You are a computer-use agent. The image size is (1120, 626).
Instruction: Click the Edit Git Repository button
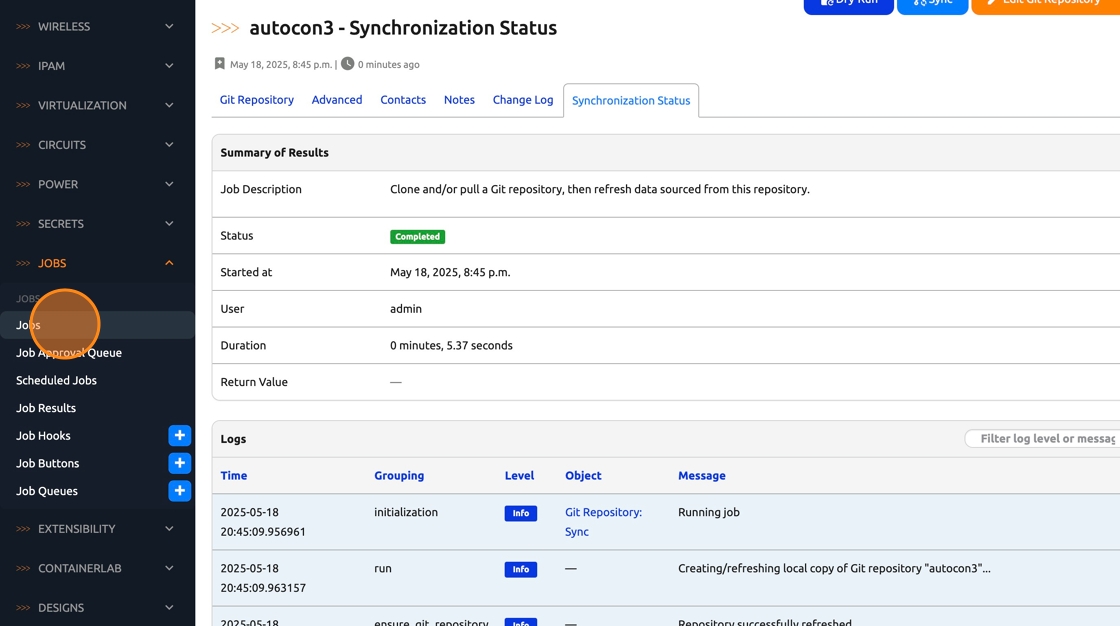point(1044,5)
